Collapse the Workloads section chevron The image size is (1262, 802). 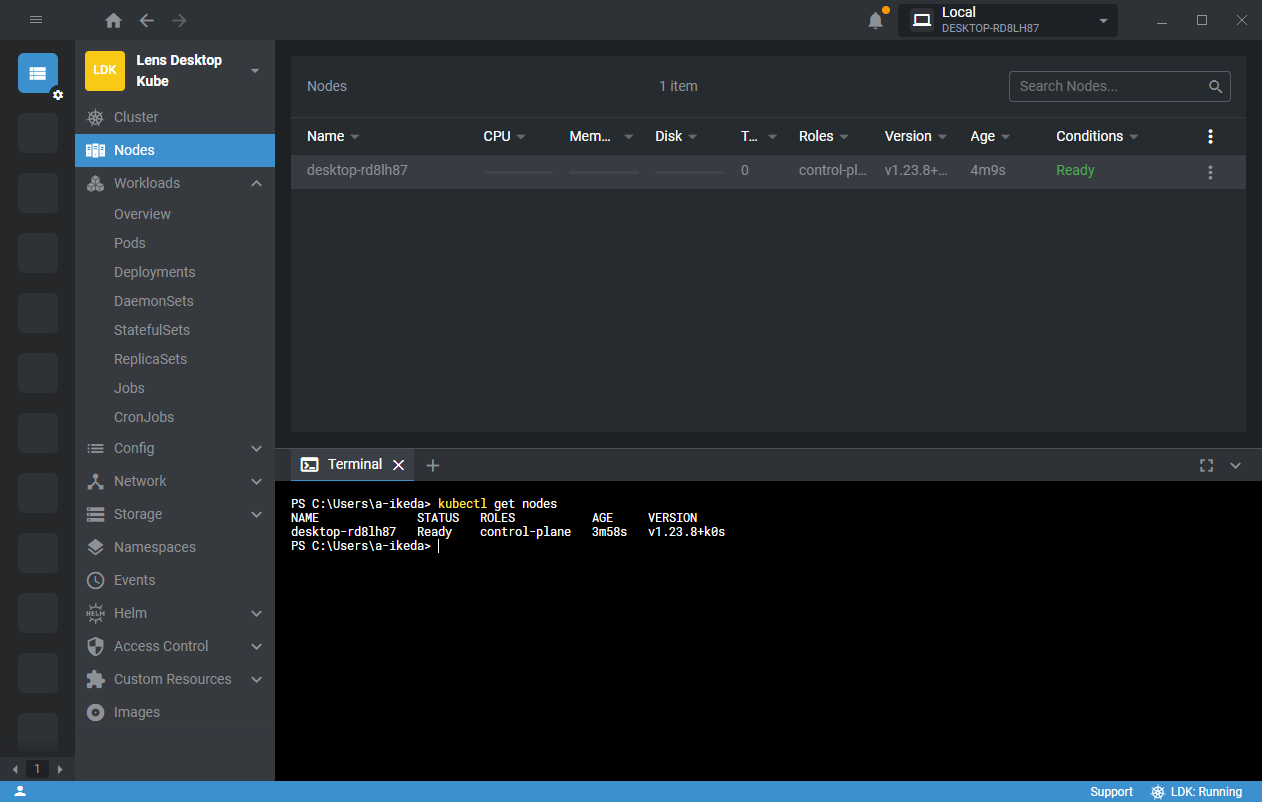click(256, 183)
